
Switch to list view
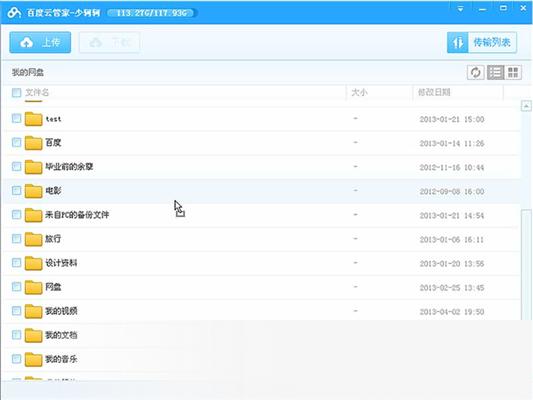tap(496, 72)
